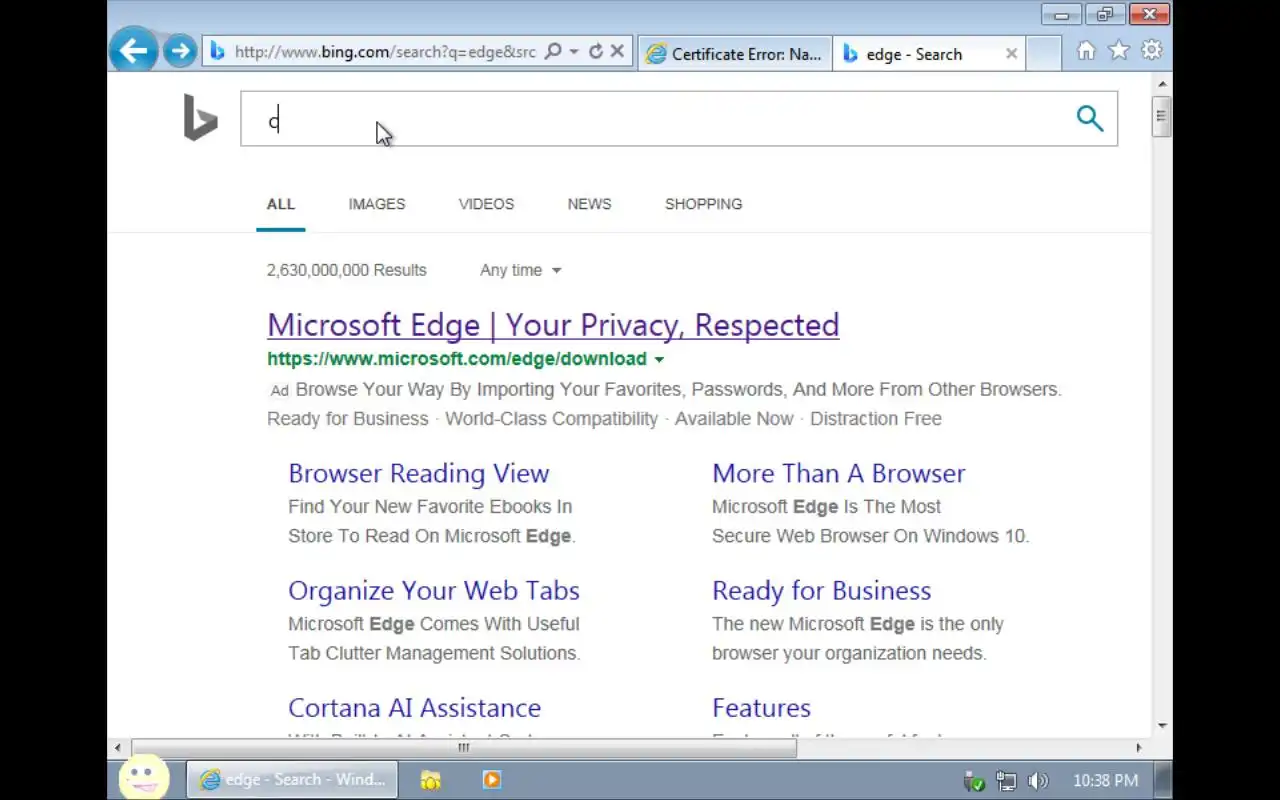Launch the media player taskbar icon
Viewport: 1280px width, 800px height.
click(491, 780)
